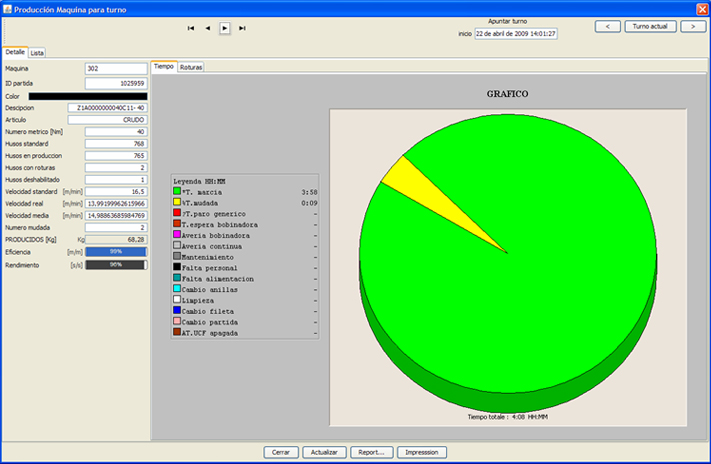Go to first record navigation arrow
This screenshot has height=464, width=711.
click(x=191, y=28)
